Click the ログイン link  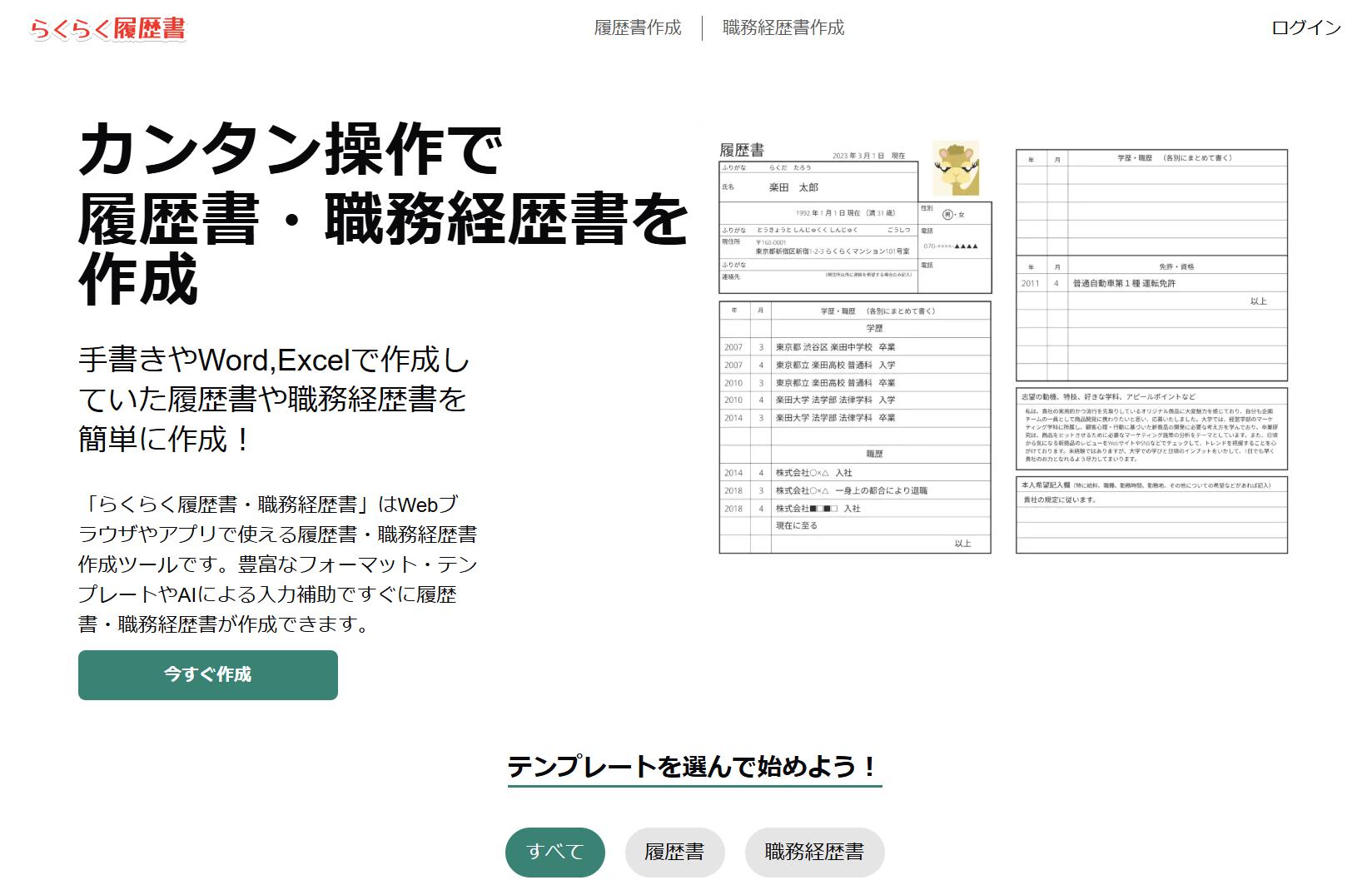point(1305,28)
